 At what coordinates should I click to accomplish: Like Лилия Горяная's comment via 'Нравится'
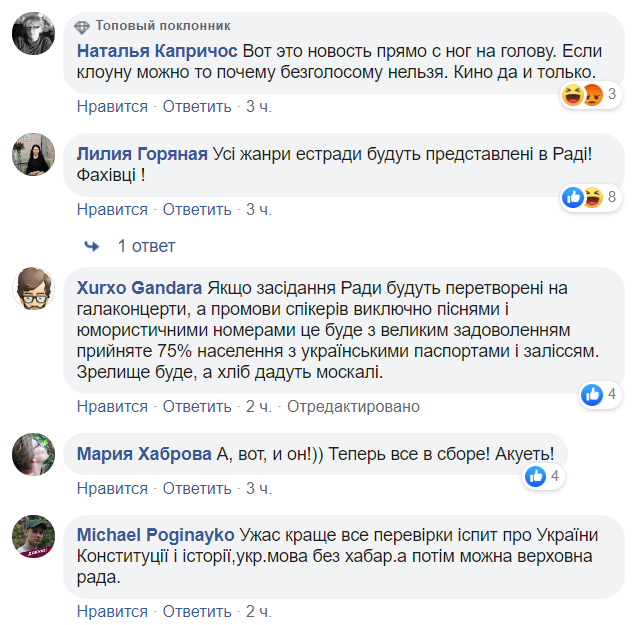[112, 209]
